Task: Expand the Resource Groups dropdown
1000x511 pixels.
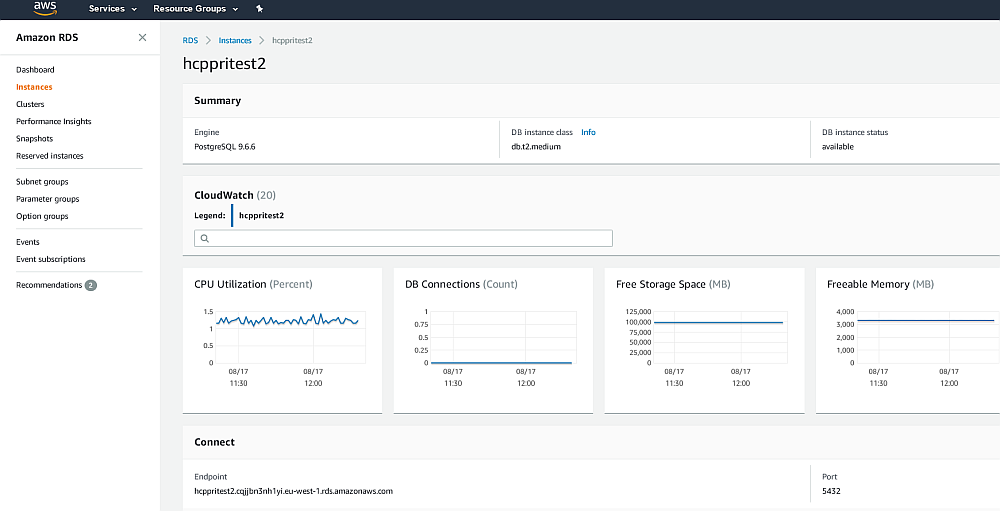Action: click(x=195, y=9)
